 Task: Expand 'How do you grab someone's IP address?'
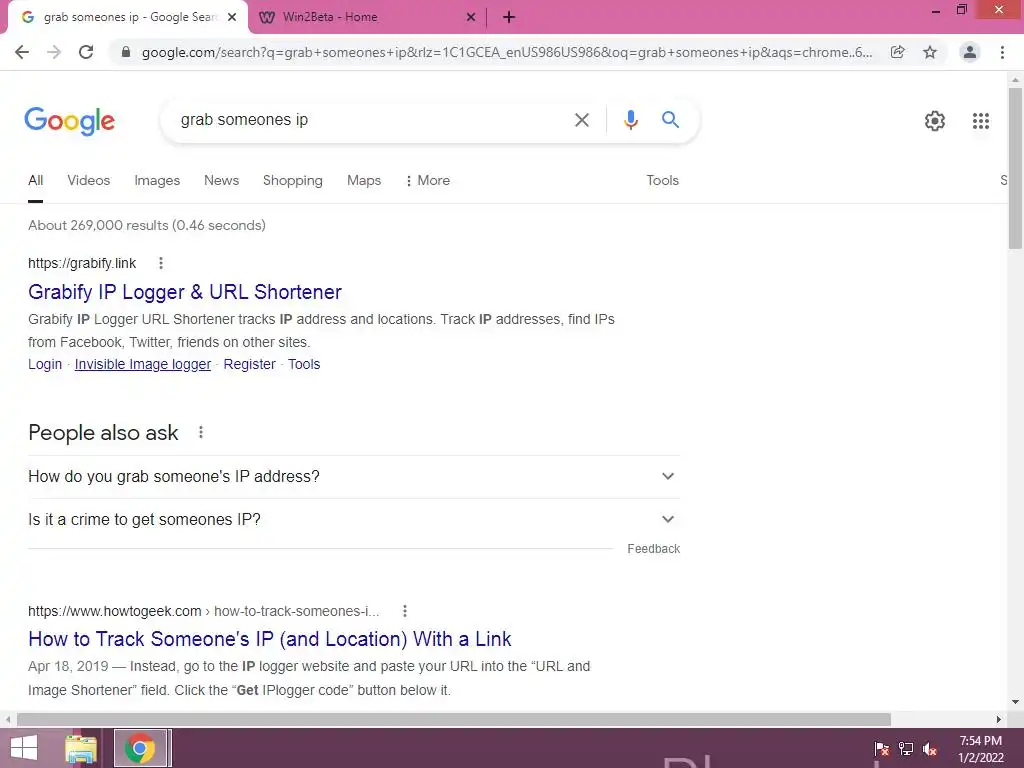354,477
